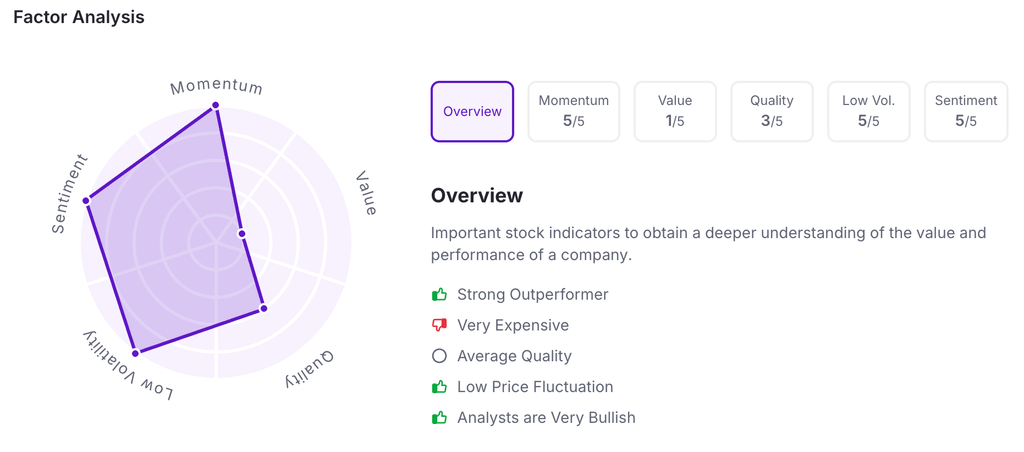
Task: Show the Quality 3/5 tab
Action: (772, 112)
